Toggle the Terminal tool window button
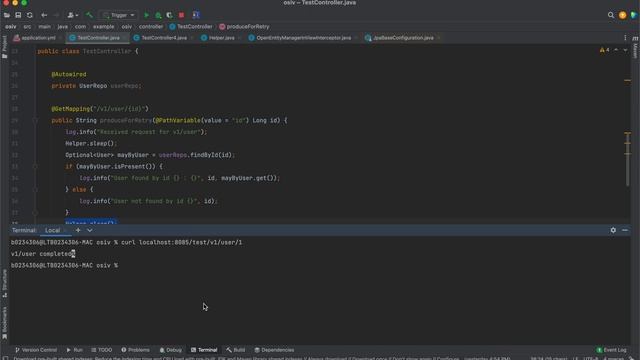Screen dimensions: 640x360 click(x=204, y=350)
